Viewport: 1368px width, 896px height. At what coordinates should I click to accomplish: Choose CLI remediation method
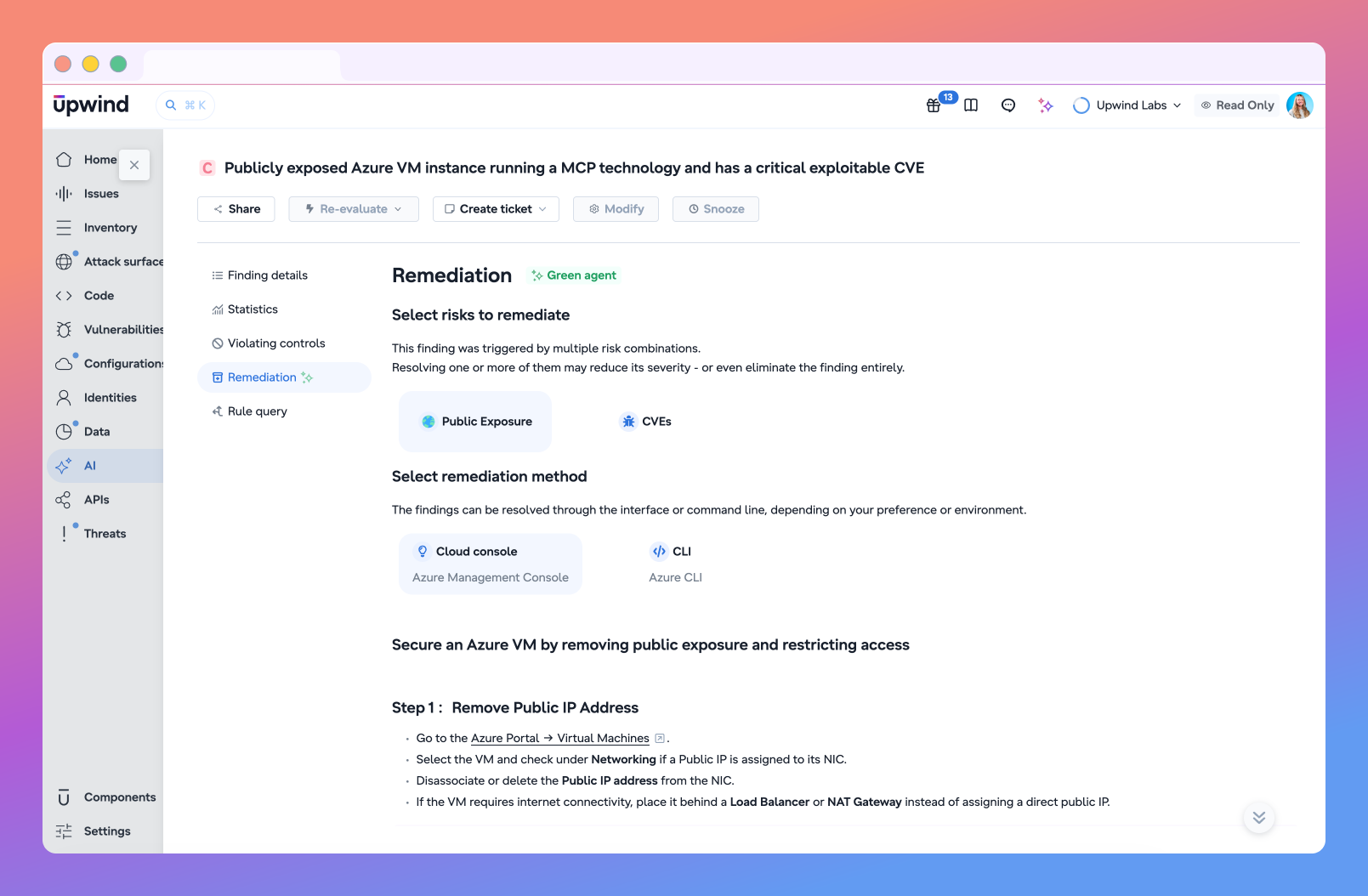tap(676, 564)
